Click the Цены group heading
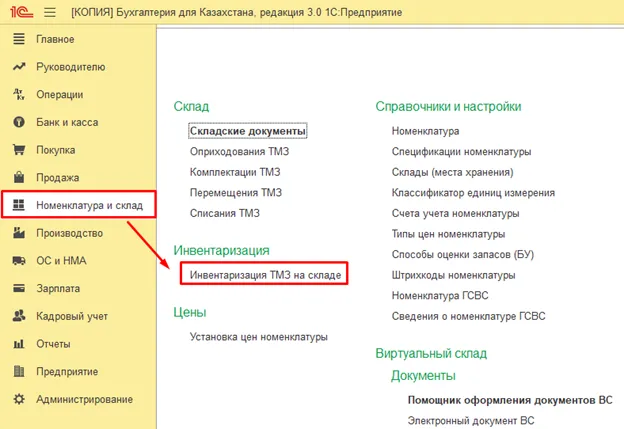 [190, 312]
